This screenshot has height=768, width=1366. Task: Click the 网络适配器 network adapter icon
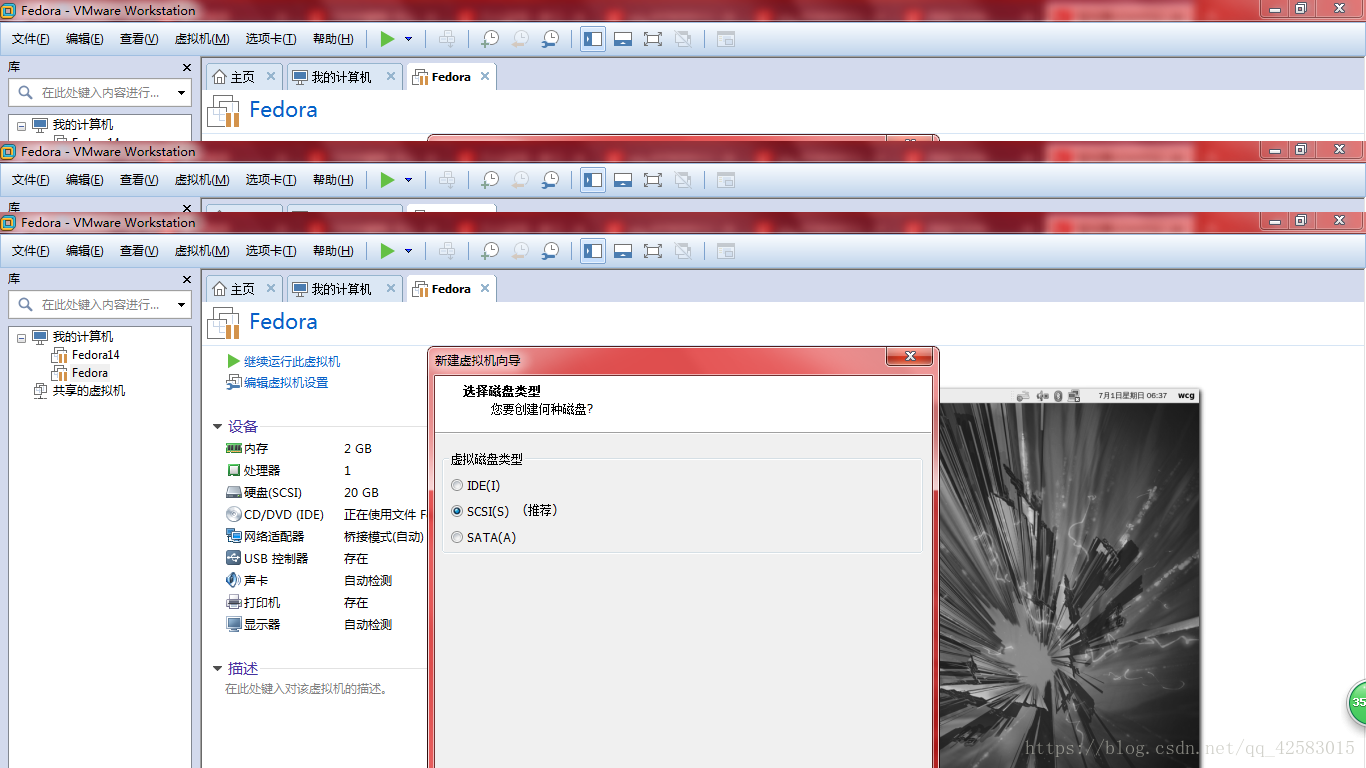[x=234, y=537]
